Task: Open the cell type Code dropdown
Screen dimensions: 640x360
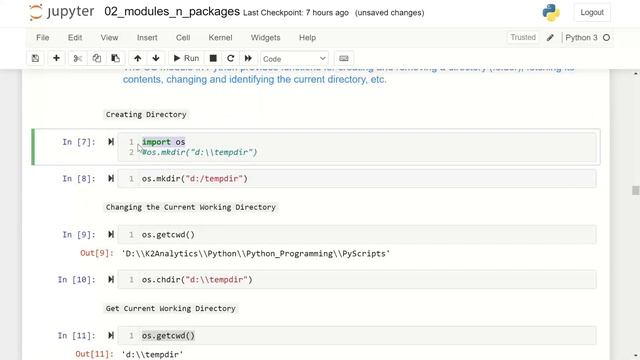Action: pyautogui.click(x=294, y=59)
